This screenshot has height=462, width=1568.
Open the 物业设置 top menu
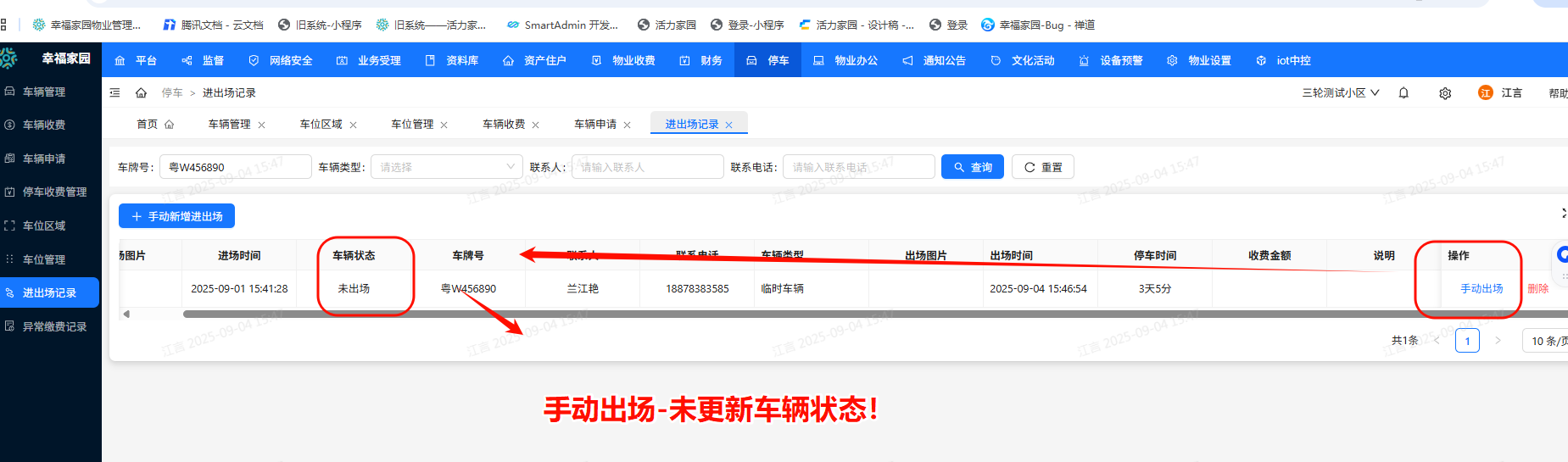(x=1199, y=60)
